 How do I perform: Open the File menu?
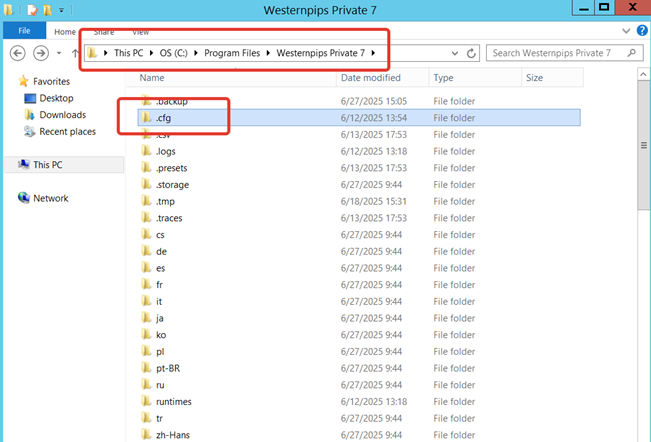point(24,31)
